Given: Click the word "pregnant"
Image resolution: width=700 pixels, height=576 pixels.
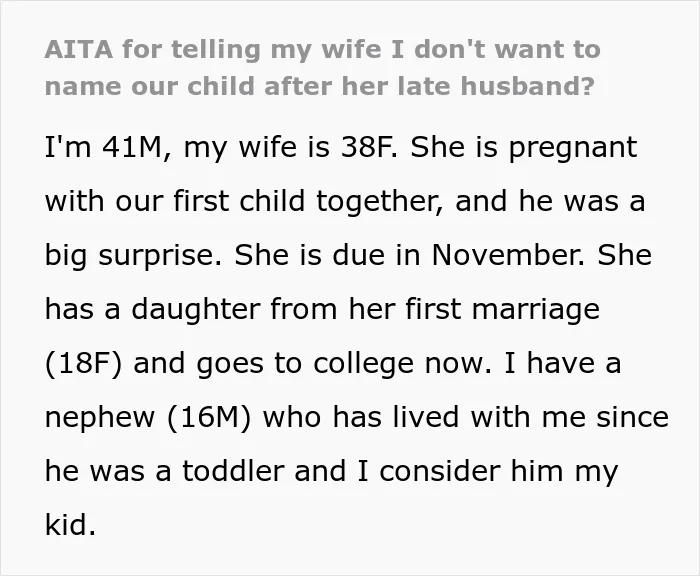Looking at the screenshot, I should (573, 149).
